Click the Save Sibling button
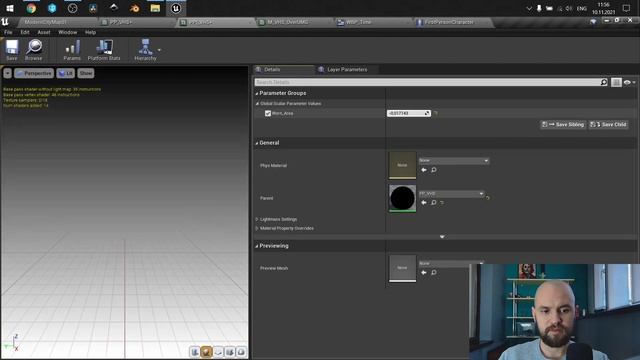Image resolution: width=640 pixels, height=360 pixels. tap(563, 124)
